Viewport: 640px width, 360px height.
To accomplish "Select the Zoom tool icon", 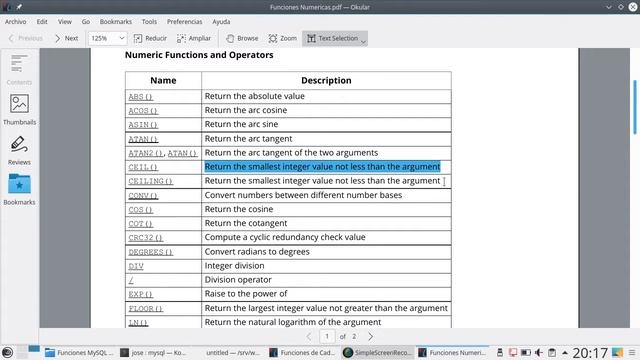I will (x=273, y=38).
